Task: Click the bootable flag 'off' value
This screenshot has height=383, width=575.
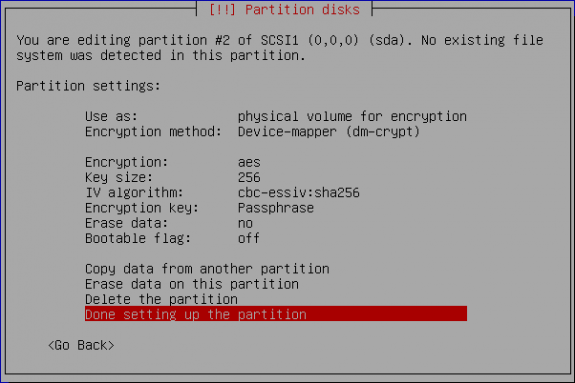Action: point(249,238)
